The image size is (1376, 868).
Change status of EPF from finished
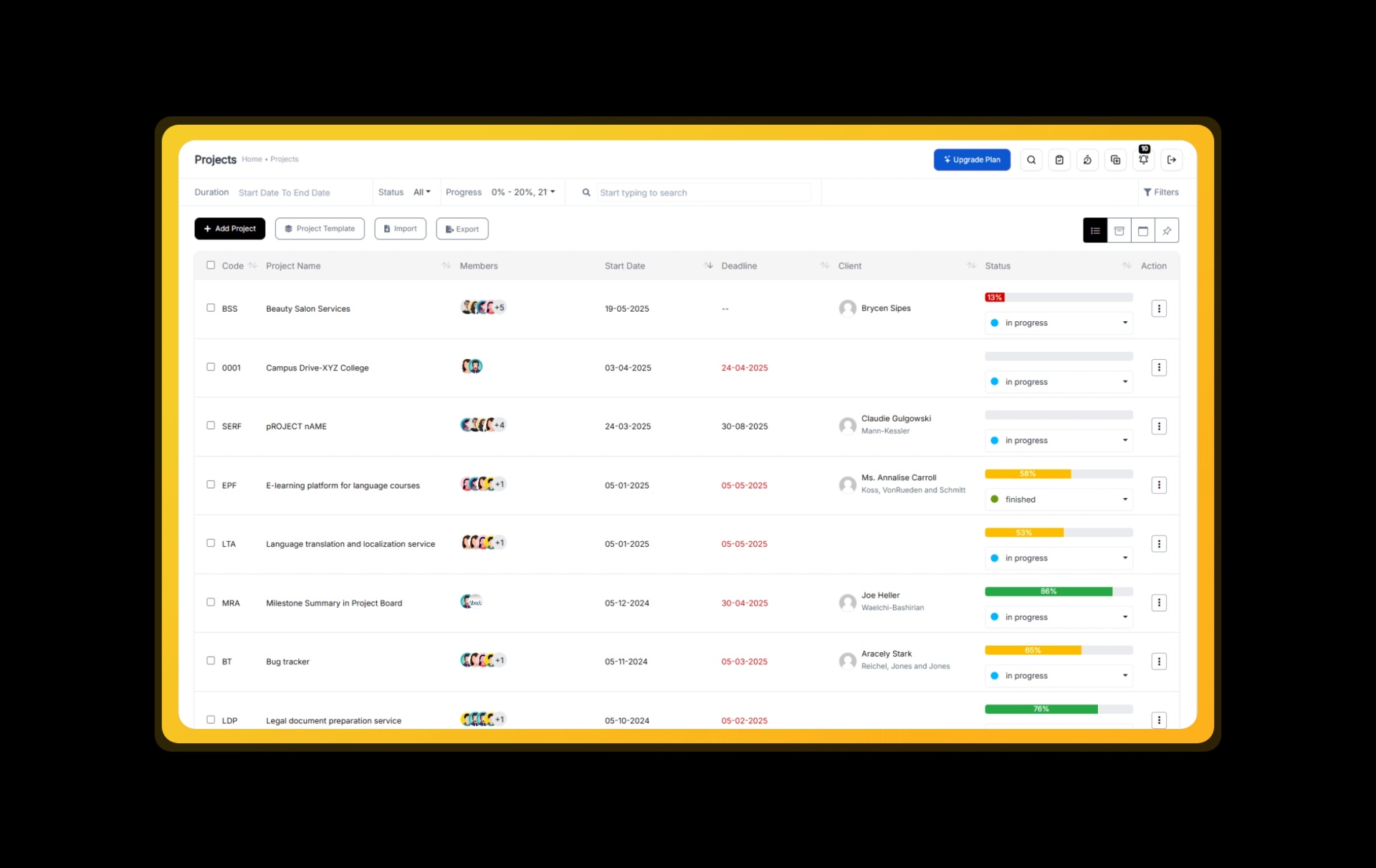pyautogui.click(x=1059, y=500)
